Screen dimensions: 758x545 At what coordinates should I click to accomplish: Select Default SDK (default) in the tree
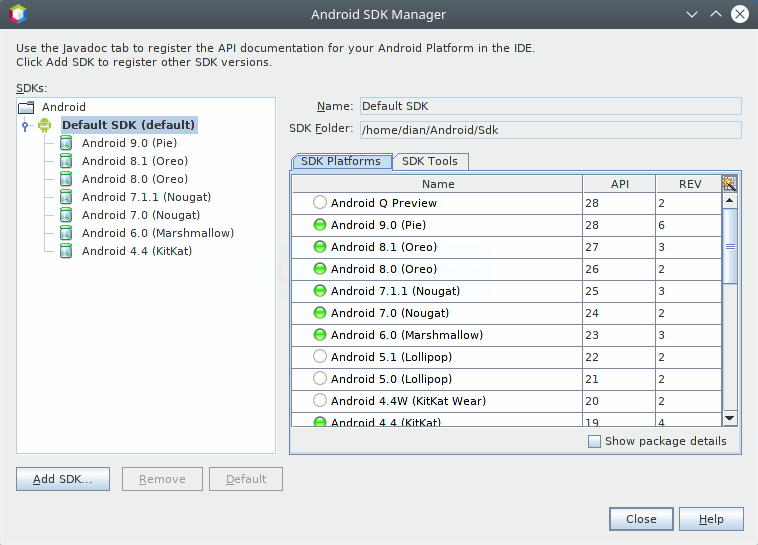[129, 125]
